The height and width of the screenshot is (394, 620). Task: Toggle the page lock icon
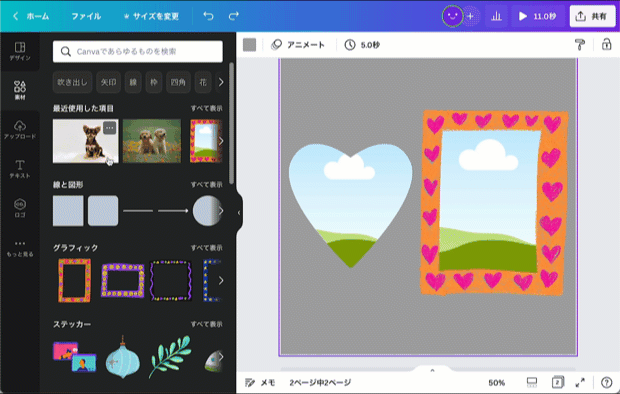(607, 44)
